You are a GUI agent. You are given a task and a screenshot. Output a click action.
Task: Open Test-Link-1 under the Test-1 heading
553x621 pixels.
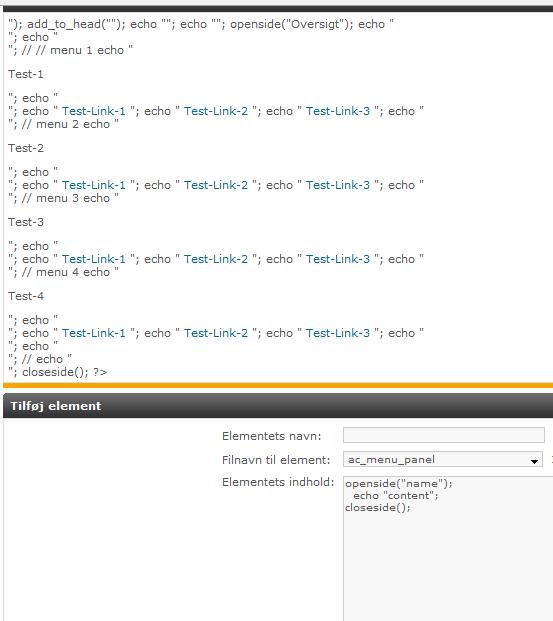pyautogui.click(x=94, y=111)
